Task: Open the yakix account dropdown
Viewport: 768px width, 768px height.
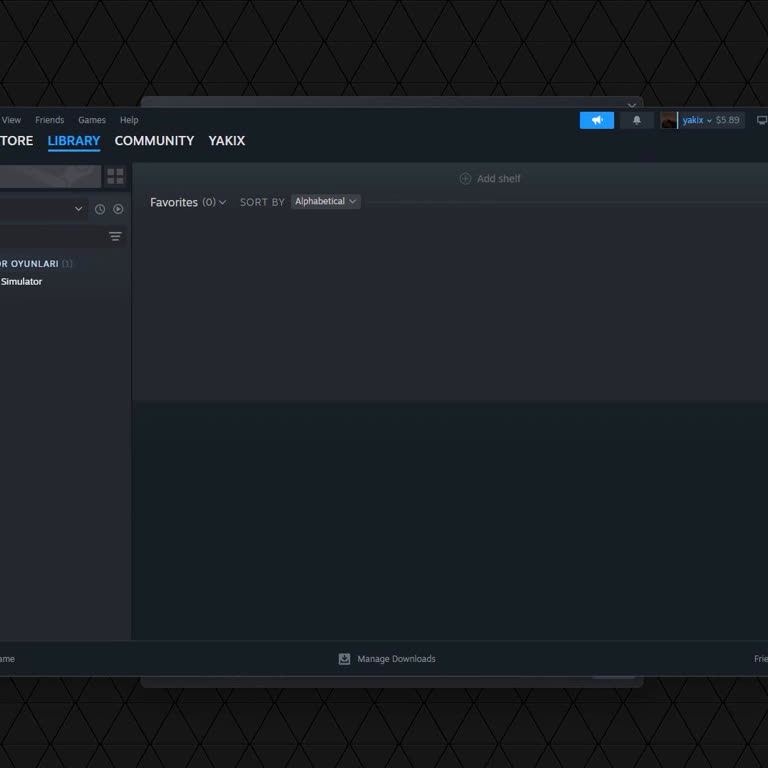Action: click(x=697, y=120)
